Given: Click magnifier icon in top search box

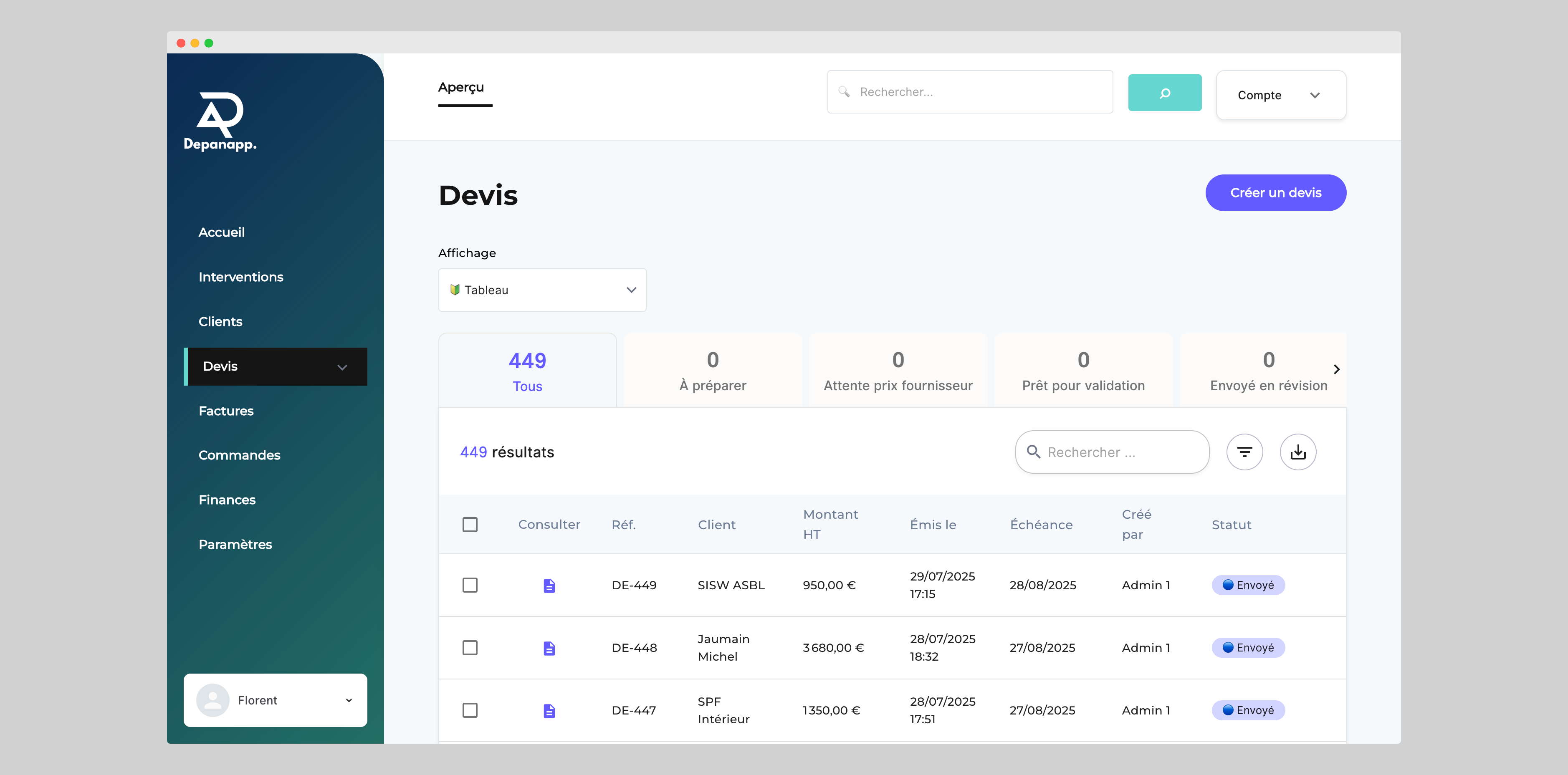Looking at the screenshot, I should (844, 92).
